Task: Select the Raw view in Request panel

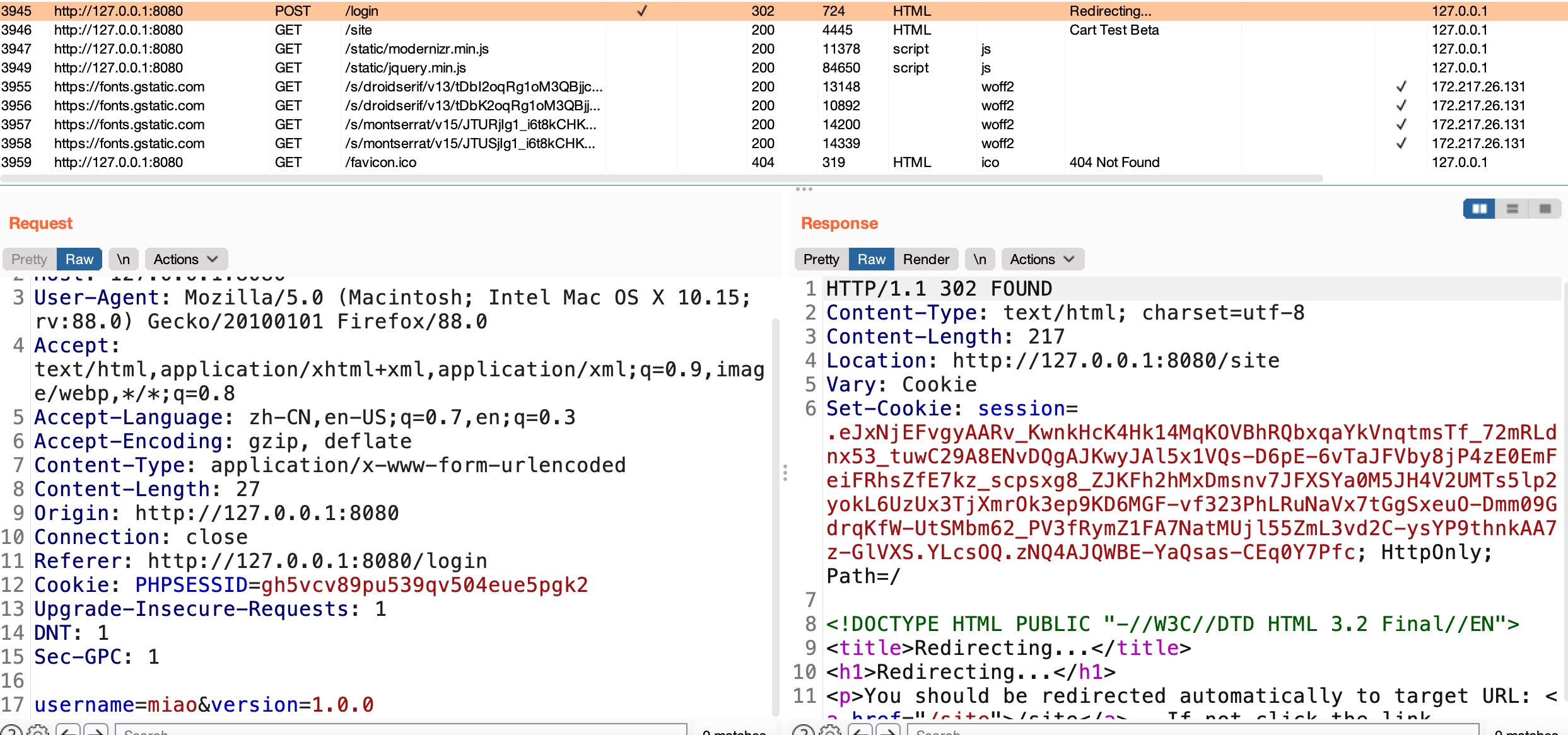Action: [79, 259]
